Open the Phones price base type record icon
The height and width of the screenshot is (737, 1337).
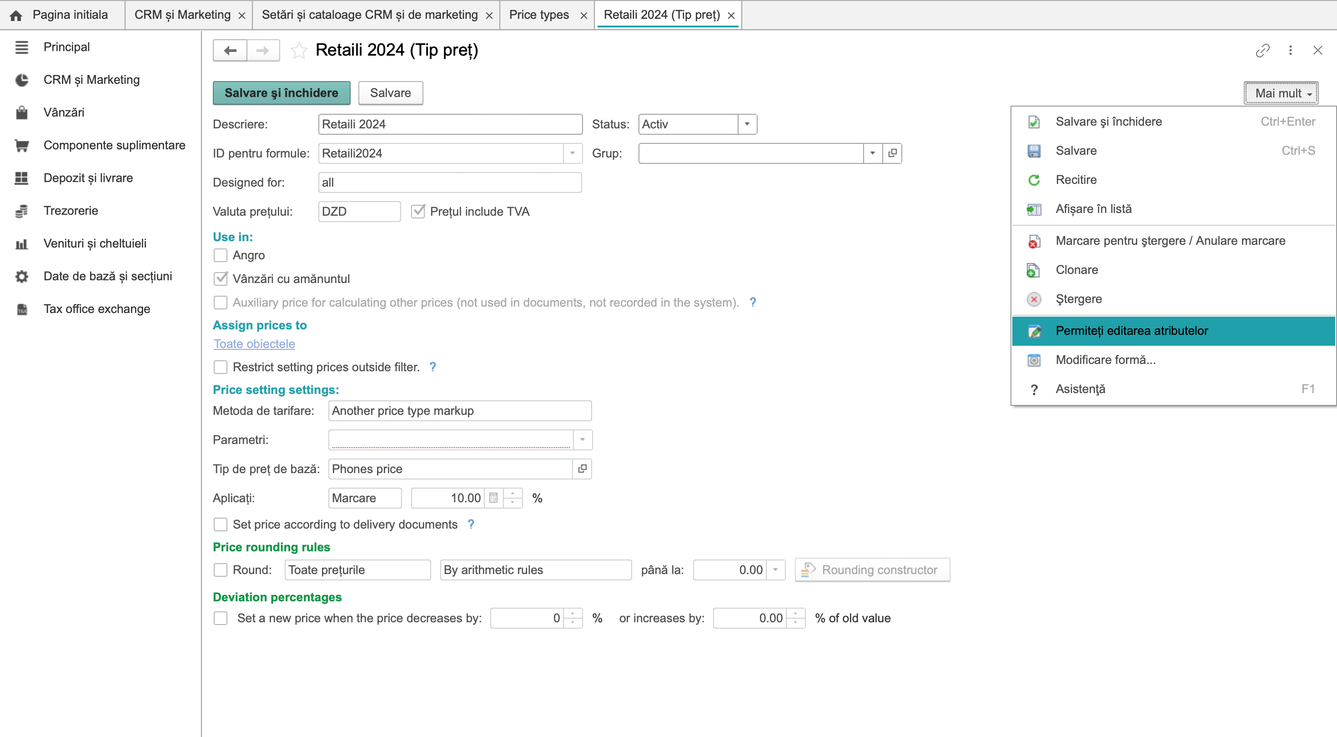[582, 469]
